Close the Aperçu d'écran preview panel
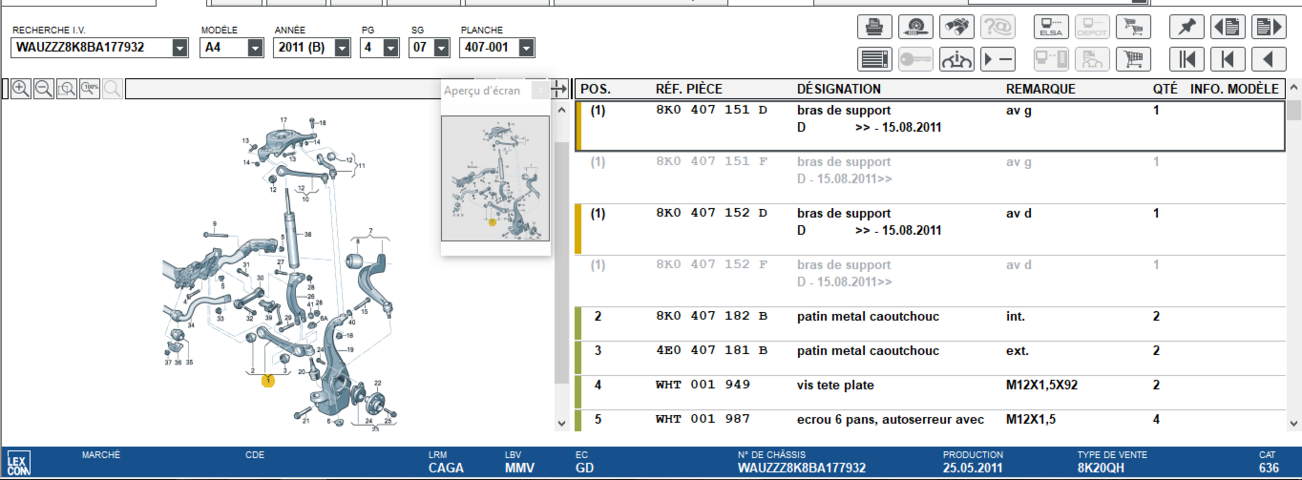1302x480 pixels. 540,91
